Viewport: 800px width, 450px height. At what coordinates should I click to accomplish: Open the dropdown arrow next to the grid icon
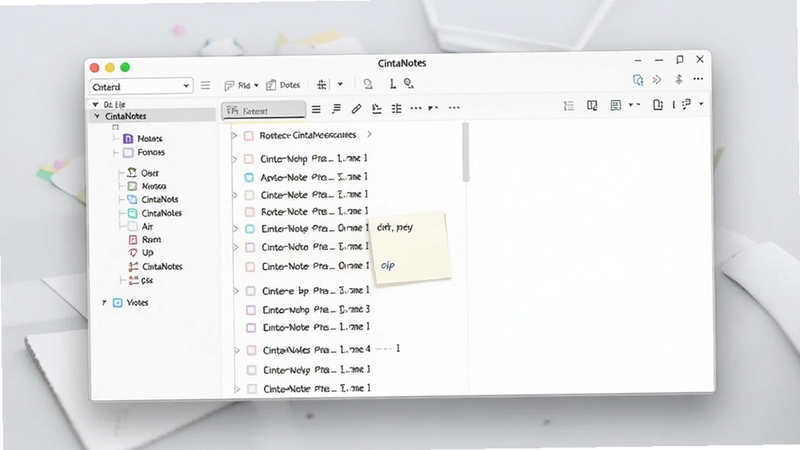tap(340, 84)
